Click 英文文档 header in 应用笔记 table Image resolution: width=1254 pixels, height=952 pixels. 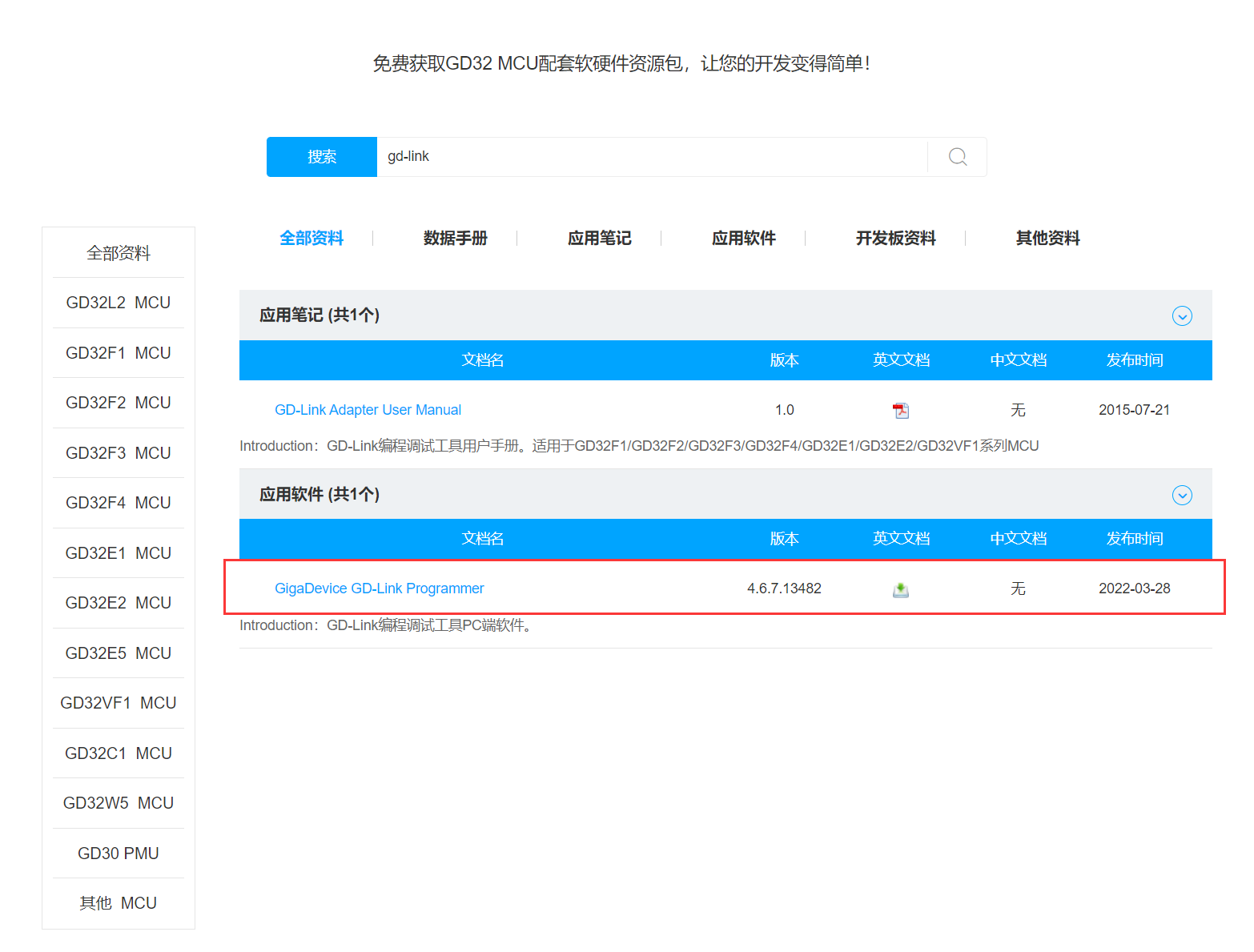click(x=902, y=360)
